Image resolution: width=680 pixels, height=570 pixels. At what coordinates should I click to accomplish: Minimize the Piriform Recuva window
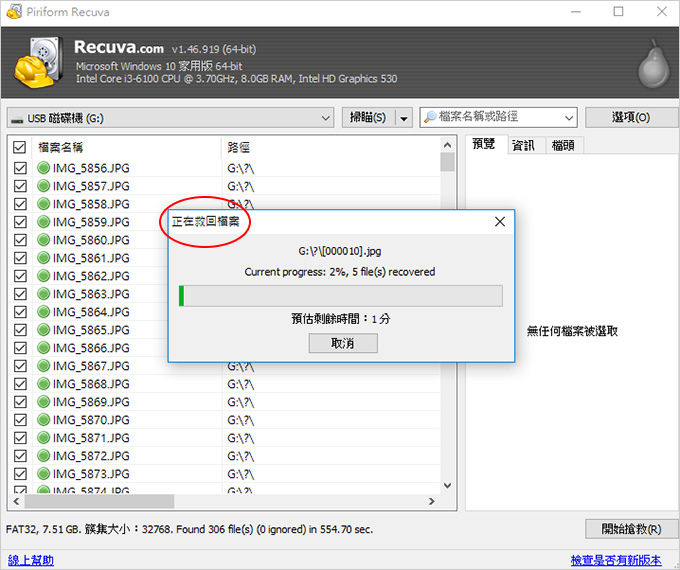[x=576, y=12]
